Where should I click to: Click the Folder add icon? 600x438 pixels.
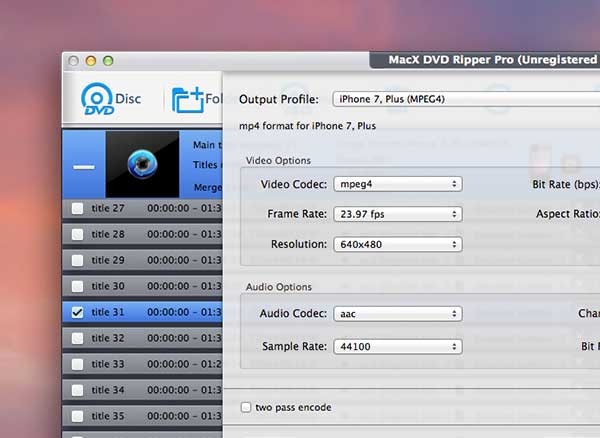(x=188, y=100)
